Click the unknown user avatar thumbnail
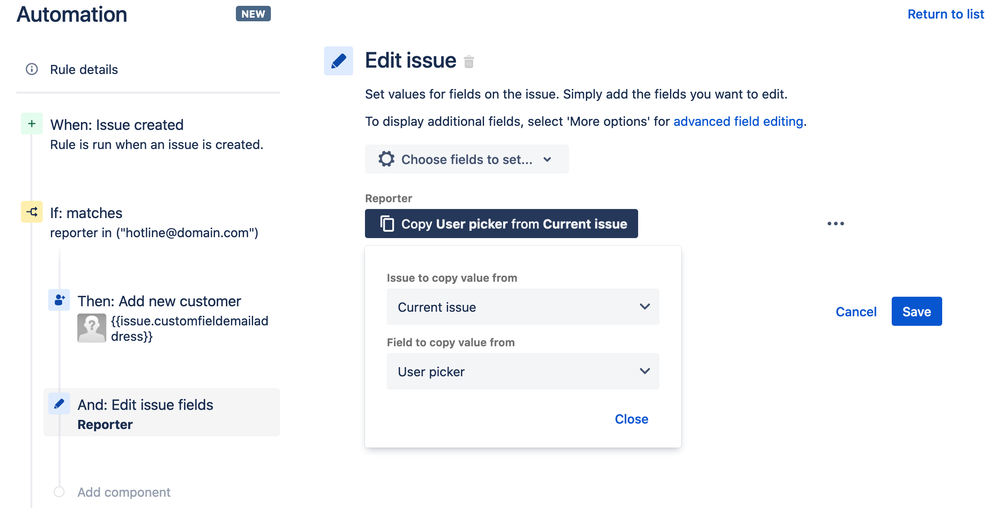The image size is (999, 508). tap(92, 328)
